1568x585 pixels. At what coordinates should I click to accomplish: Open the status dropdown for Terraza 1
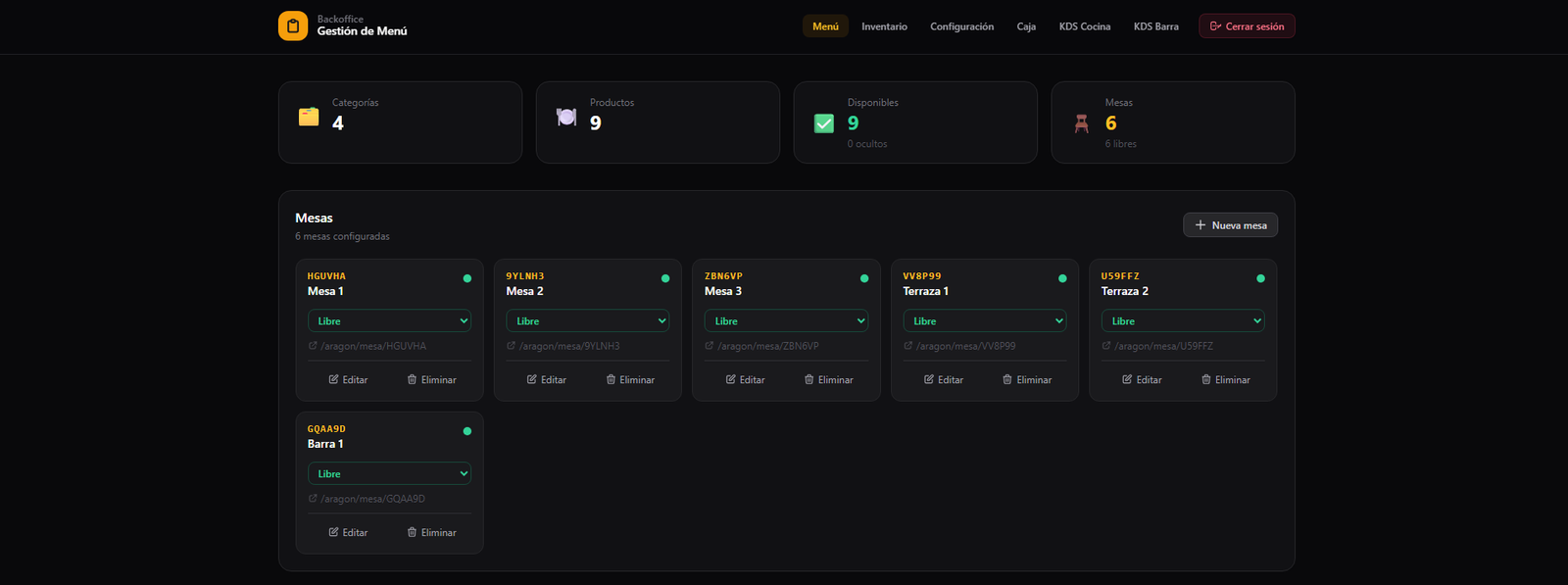[985, 321]
